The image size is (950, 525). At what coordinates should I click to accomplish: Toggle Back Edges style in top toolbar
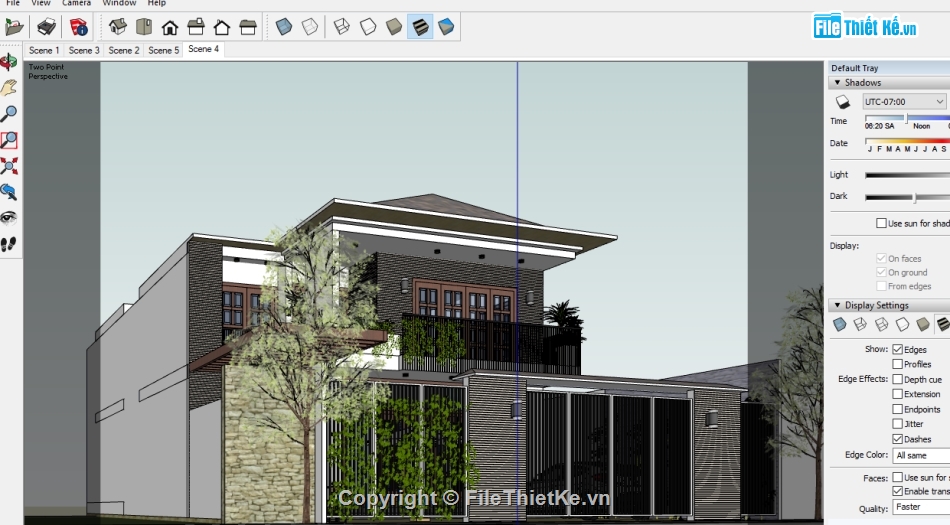[x=310, y=27]
